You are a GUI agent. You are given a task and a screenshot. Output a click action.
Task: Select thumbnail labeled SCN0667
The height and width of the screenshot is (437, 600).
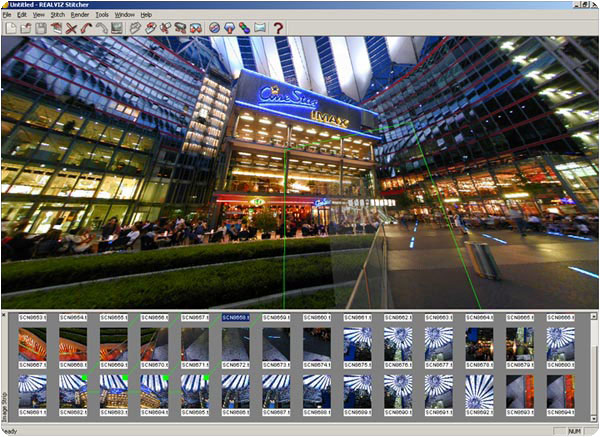point(33,344)
